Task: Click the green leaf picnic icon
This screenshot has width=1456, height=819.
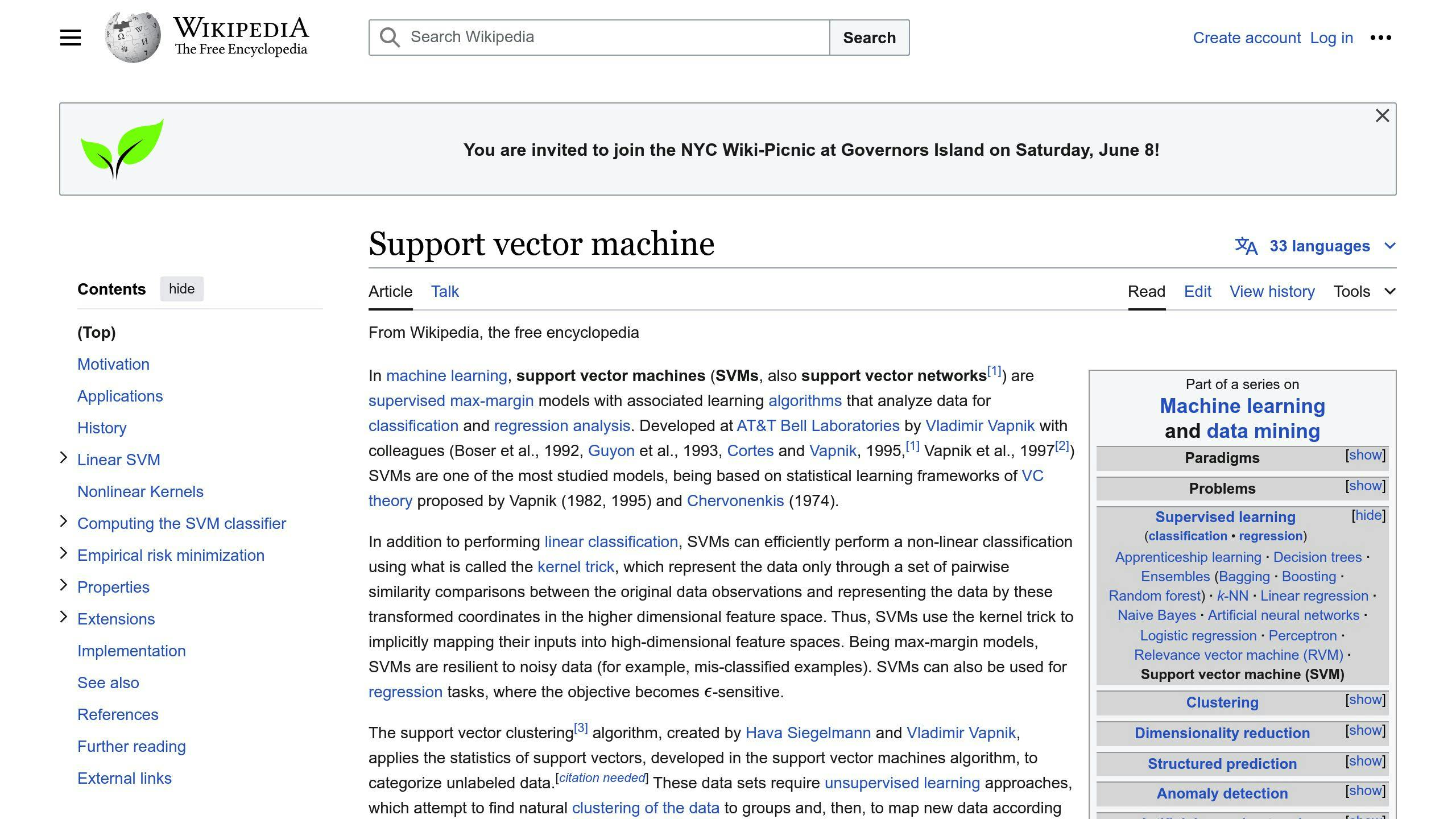Action: (122, 149)
